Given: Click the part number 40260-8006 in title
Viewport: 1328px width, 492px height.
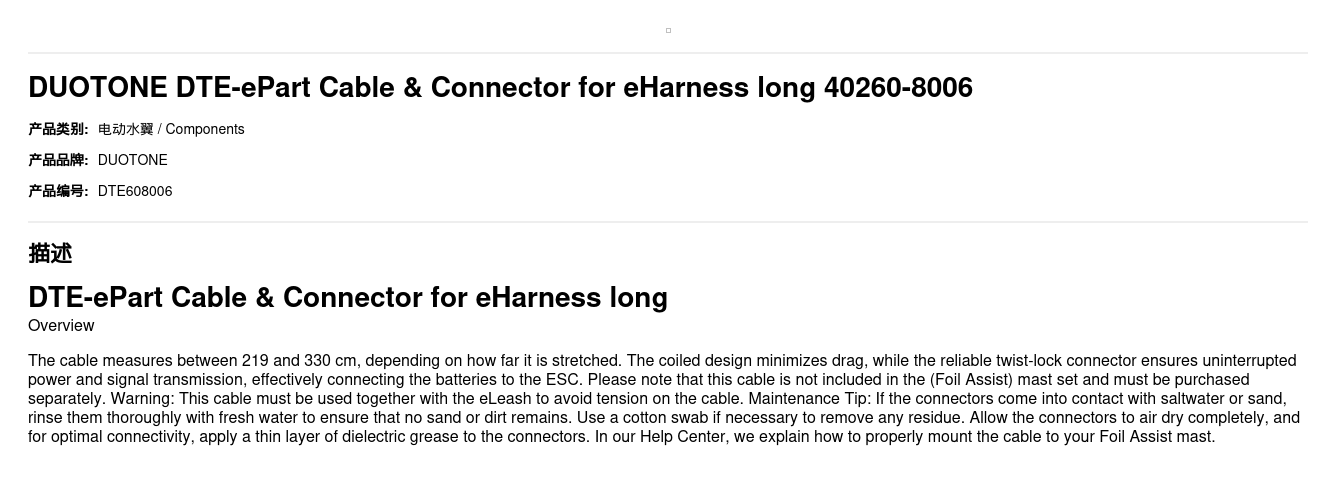Looking at the screenshot, I should point(898,88).
